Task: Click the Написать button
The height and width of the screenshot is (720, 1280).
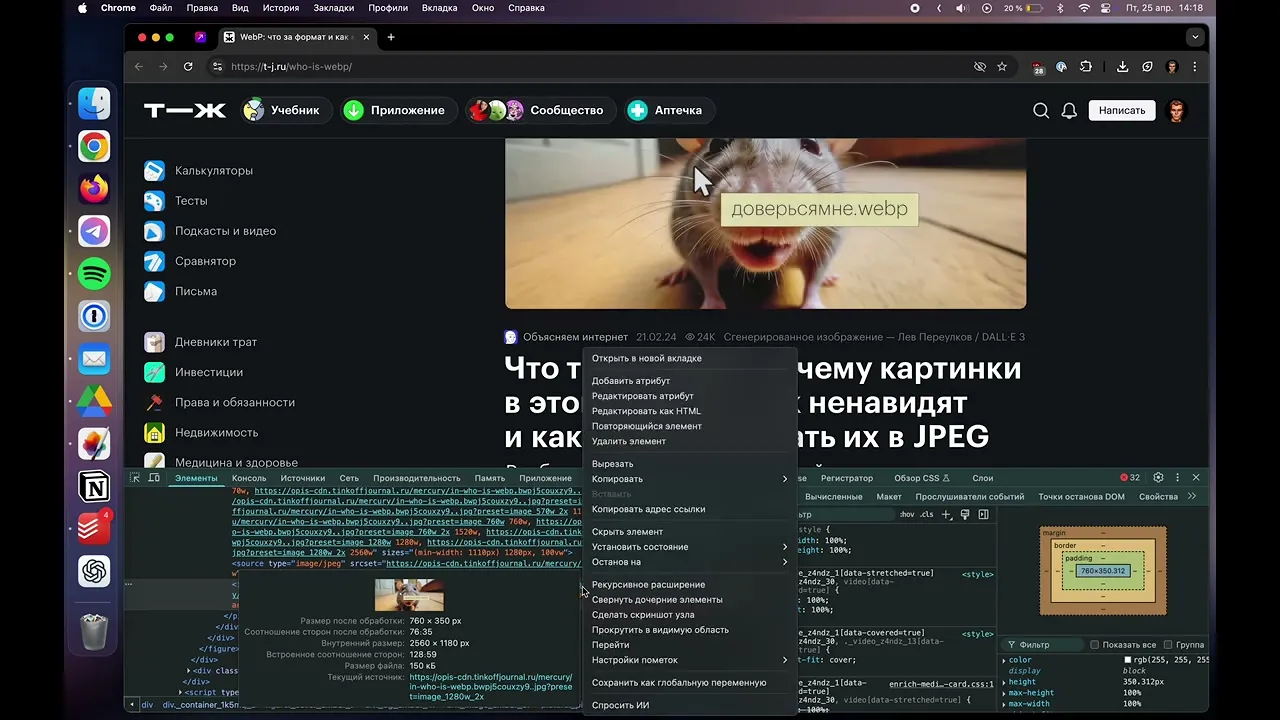Action: click(1122, 110)
